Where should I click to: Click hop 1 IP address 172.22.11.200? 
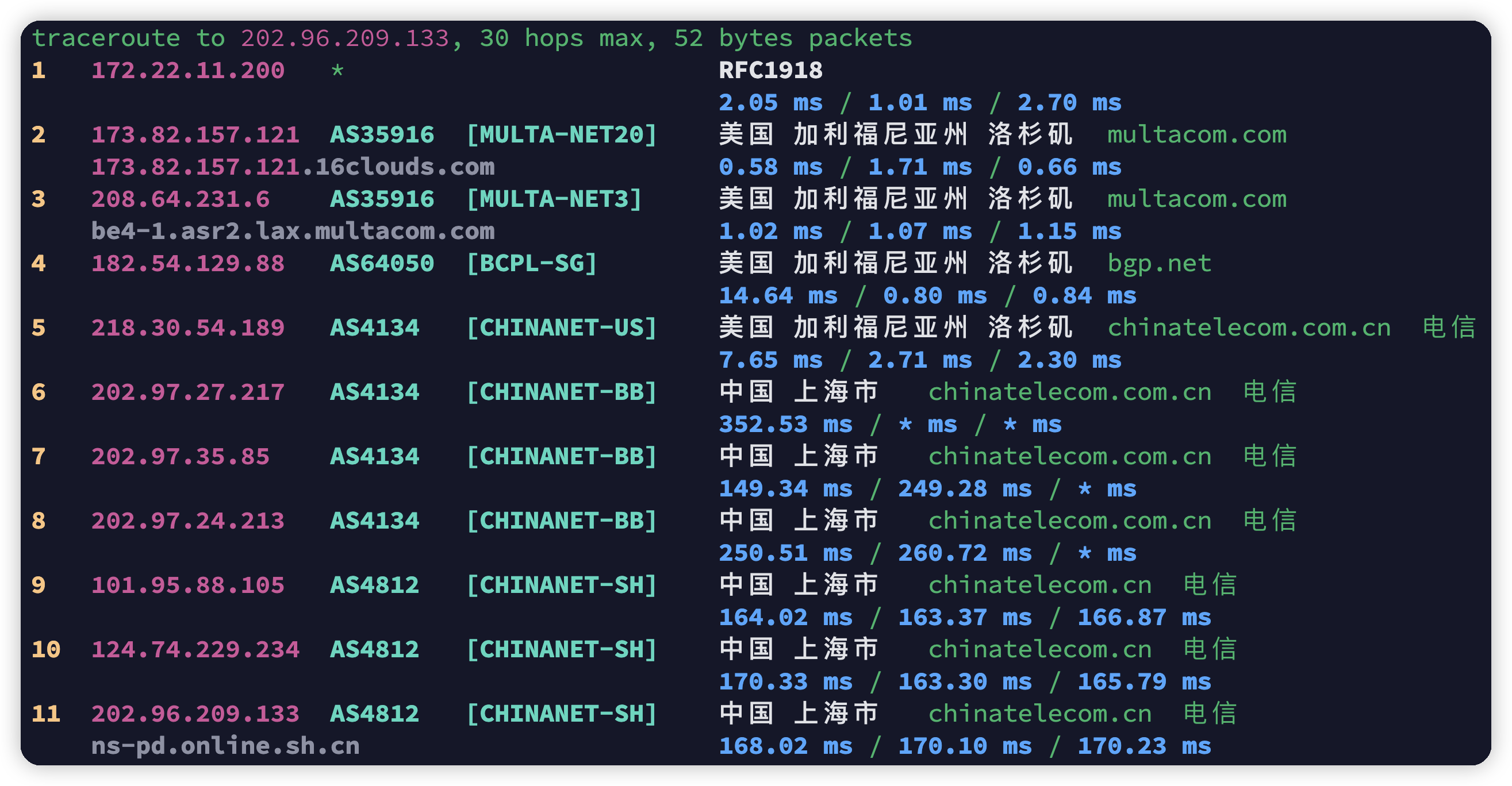click(x=188, y=71)
